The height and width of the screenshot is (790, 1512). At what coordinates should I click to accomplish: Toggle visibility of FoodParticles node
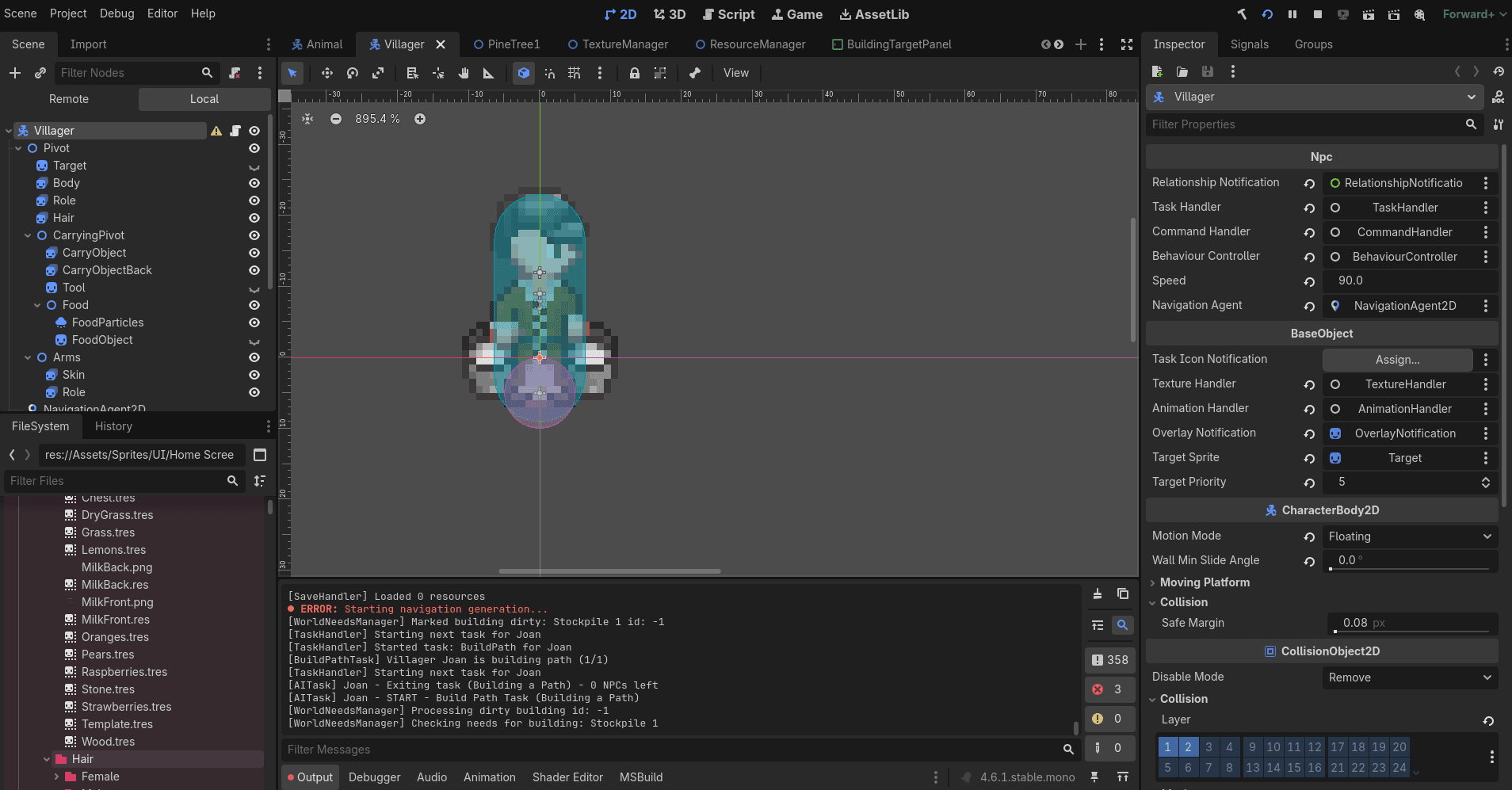pyautogui.click(x=254, y=322)
